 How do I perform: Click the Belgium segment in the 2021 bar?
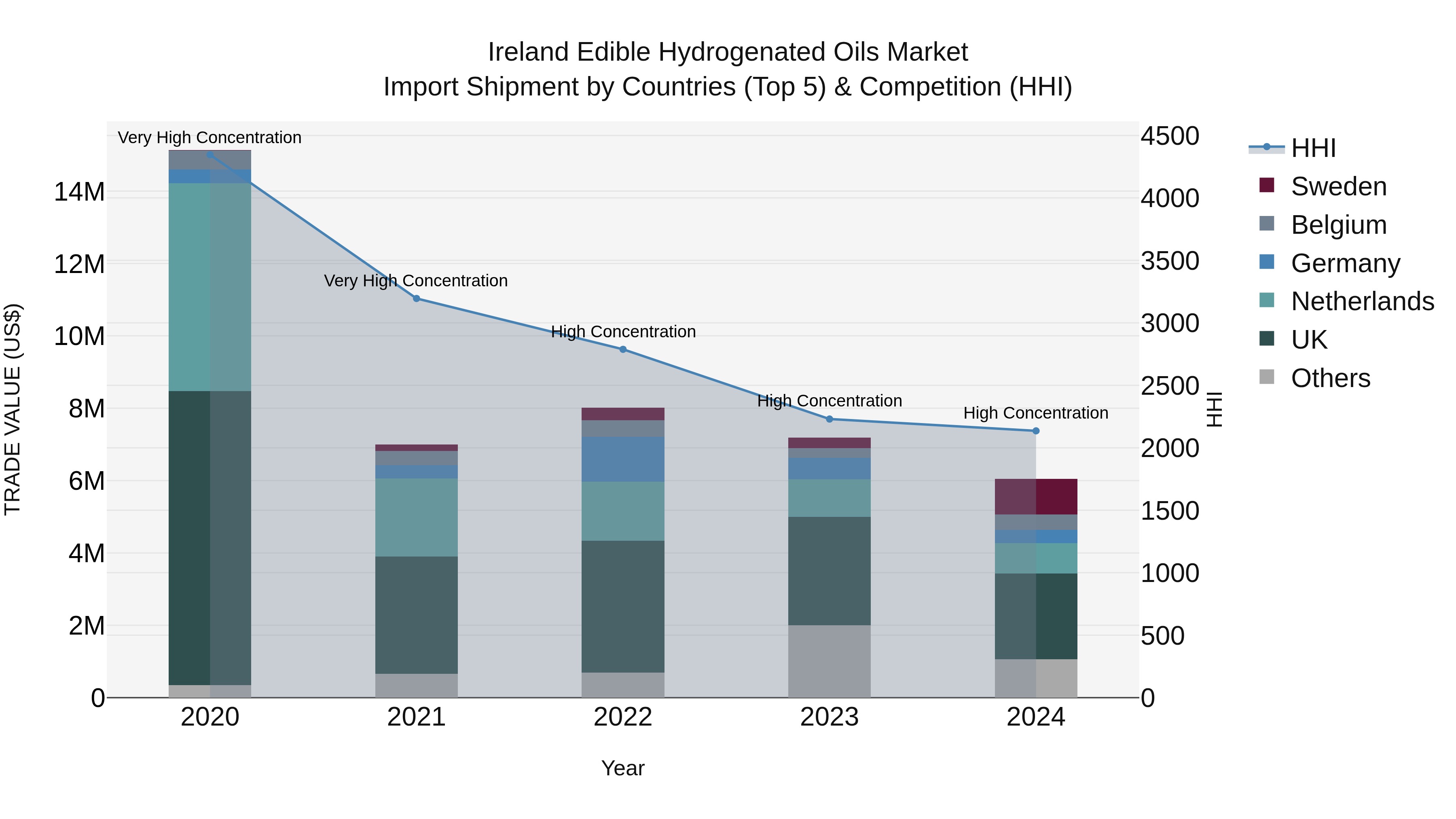417,458
